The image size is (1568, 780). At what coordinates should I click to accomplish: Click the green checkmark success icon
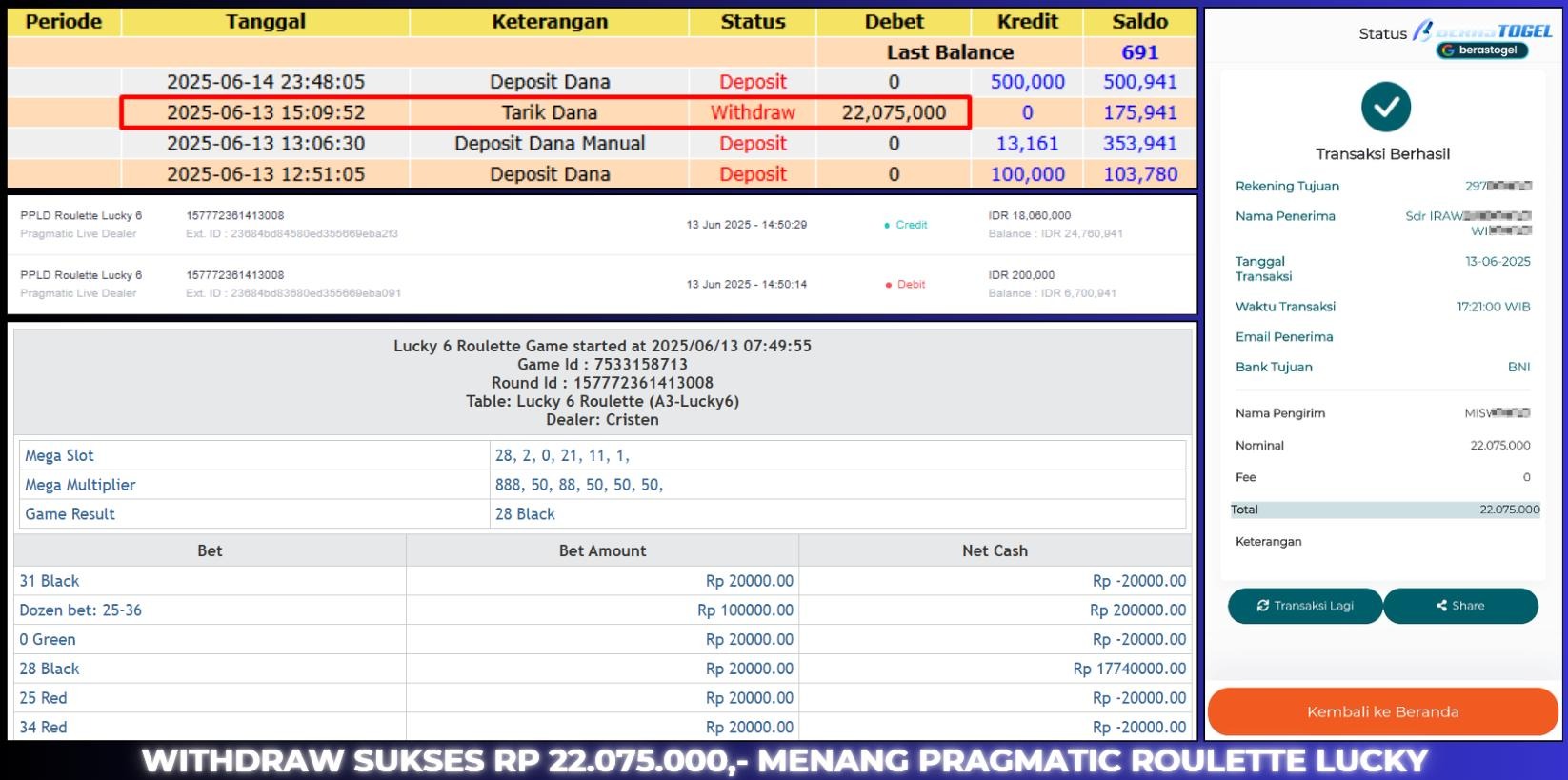point(1386,107)
